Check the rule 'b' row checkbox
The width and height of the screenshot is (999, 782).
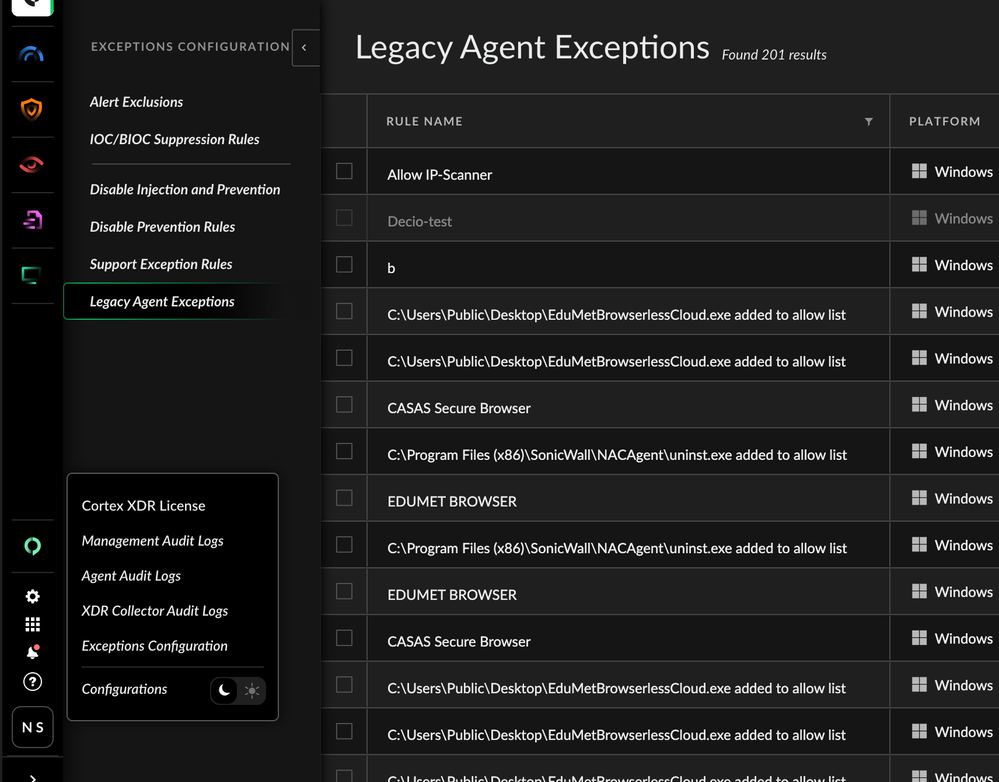344,264
